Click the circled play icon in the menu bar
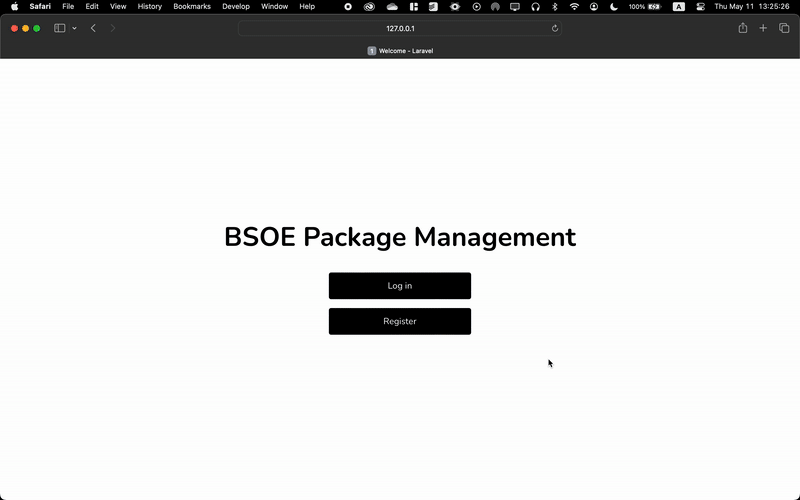This screenshot has height=500, width=800. click(477, 7)
